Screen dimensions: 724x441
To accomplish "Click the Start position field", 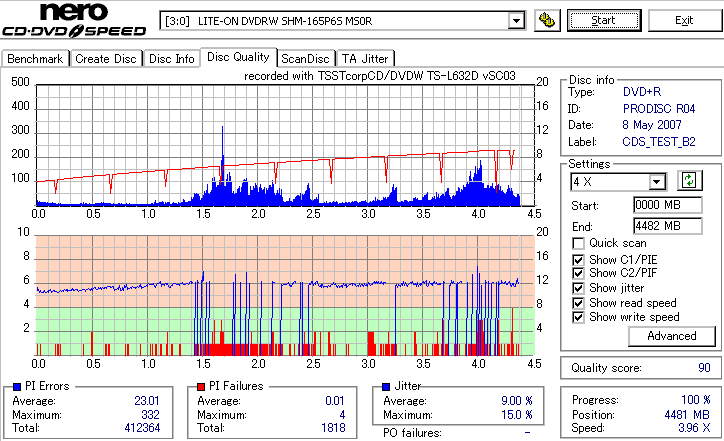I will coord(668,205).
